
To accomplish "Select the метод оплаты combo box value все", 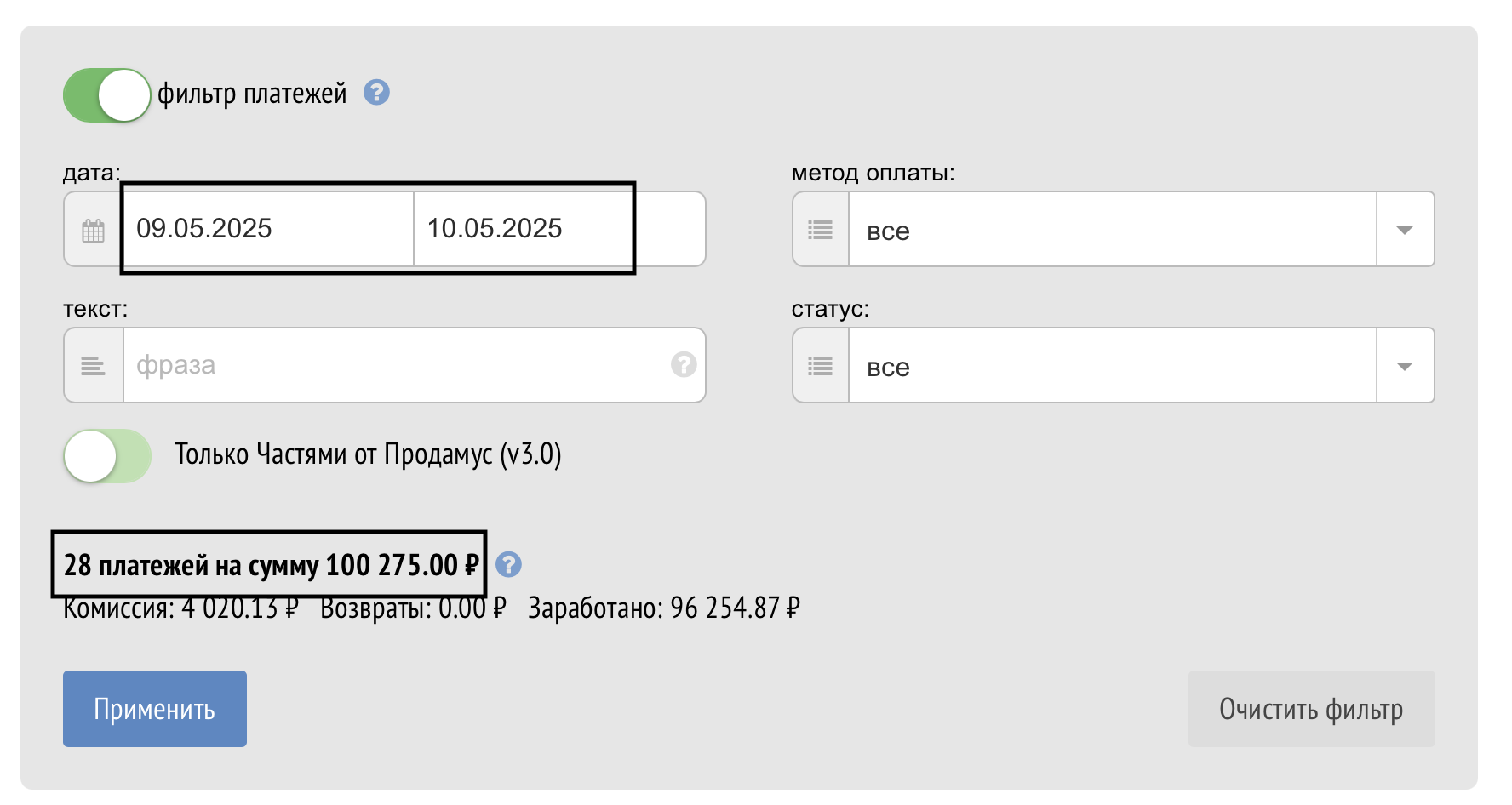I will 1113,230.
